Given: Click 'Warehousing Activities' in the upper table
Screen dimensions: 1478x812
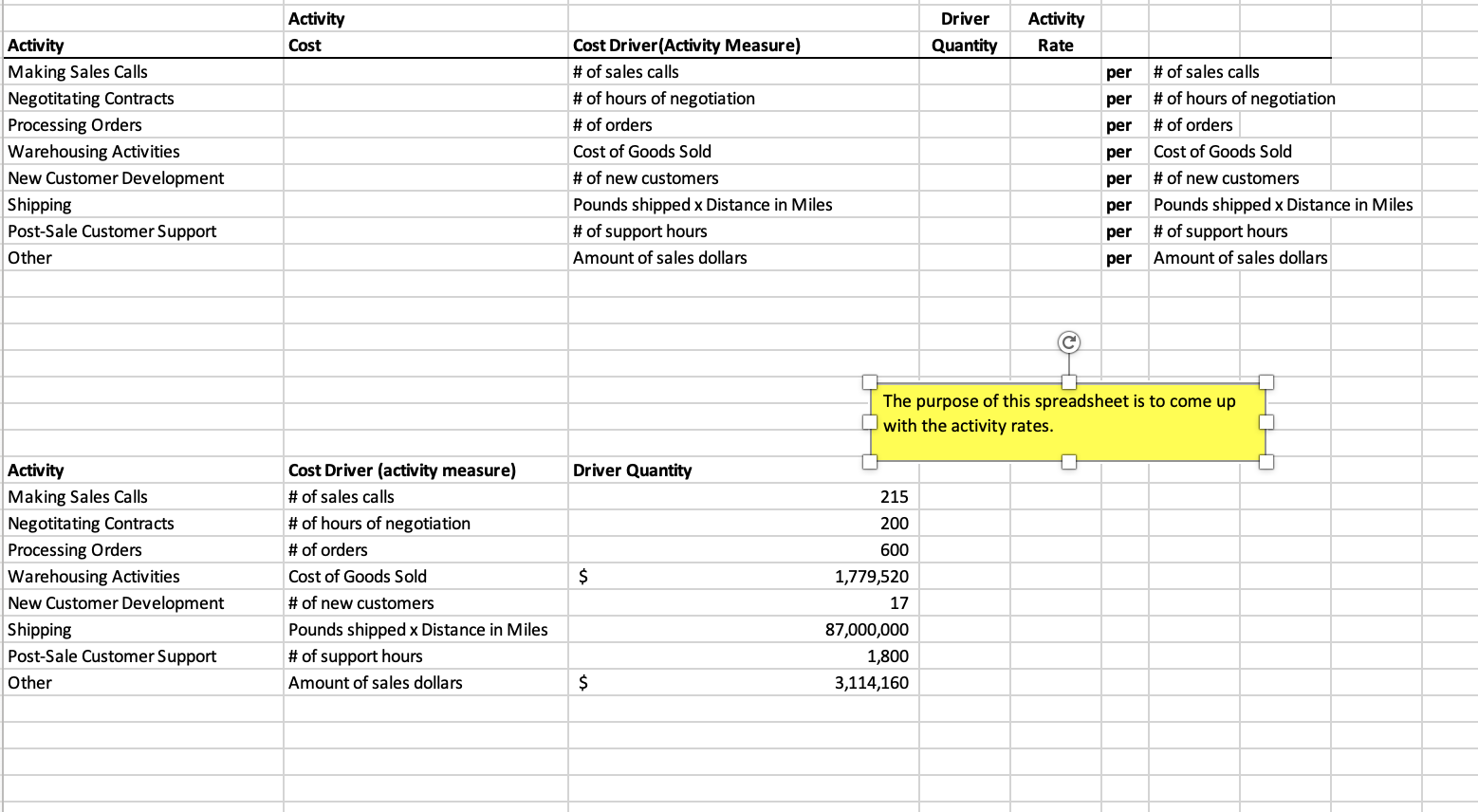Looking at the screenshot, I should [x=94, y=151].
